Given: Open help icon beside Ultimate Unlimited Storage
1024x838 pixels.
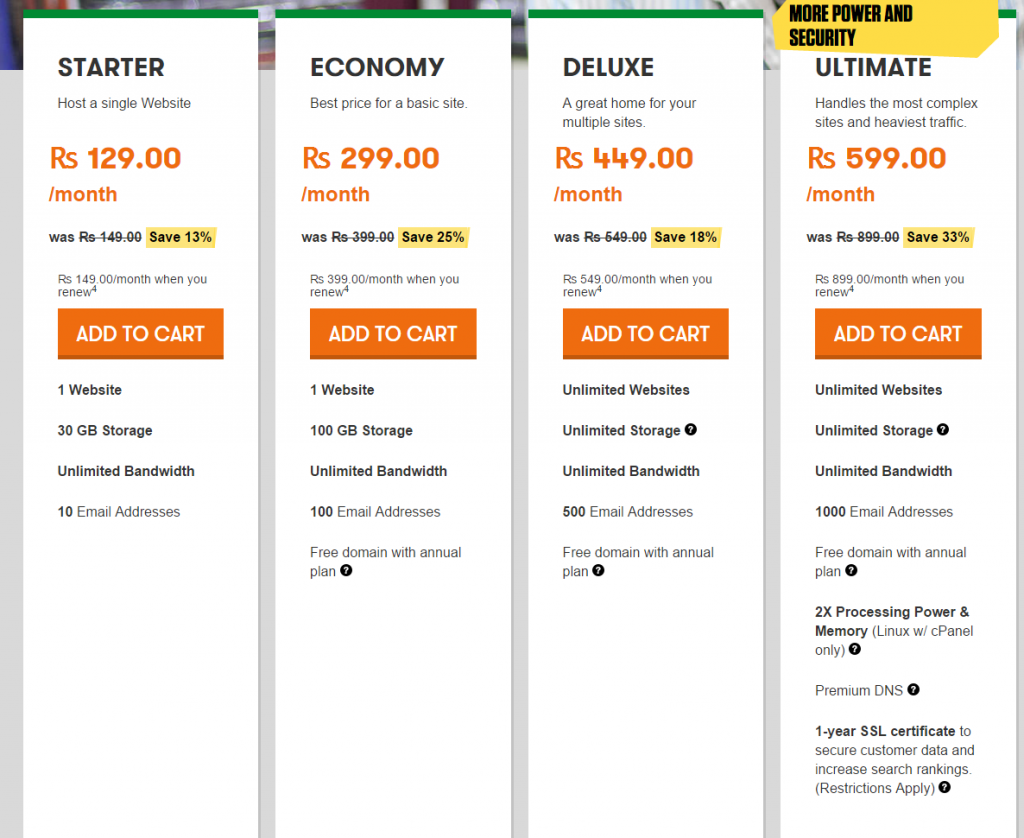Looking at the screenshot, I should tap(943, 430).
